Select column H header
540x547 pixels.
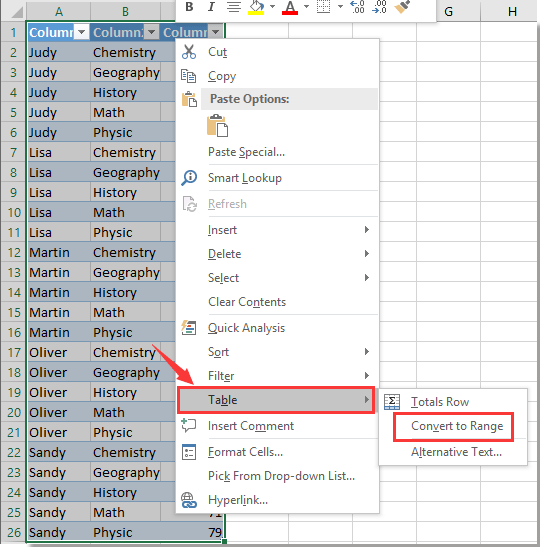(x=512, y=12)
